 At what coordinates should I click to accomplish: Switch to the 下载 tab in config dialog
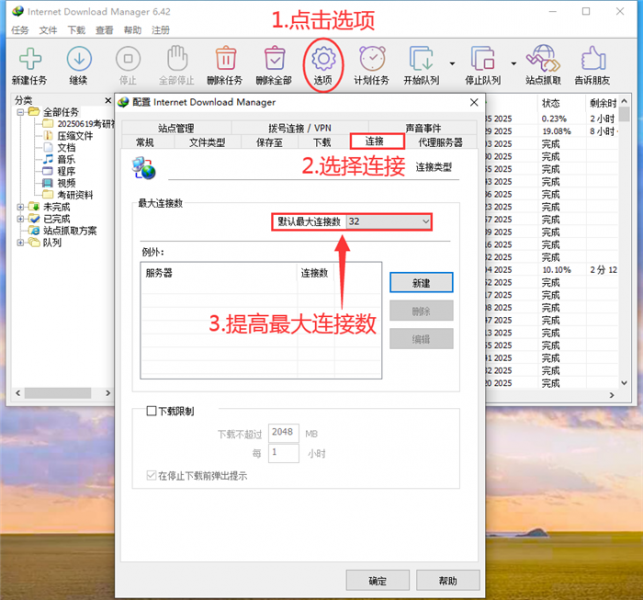pos(322,142)
